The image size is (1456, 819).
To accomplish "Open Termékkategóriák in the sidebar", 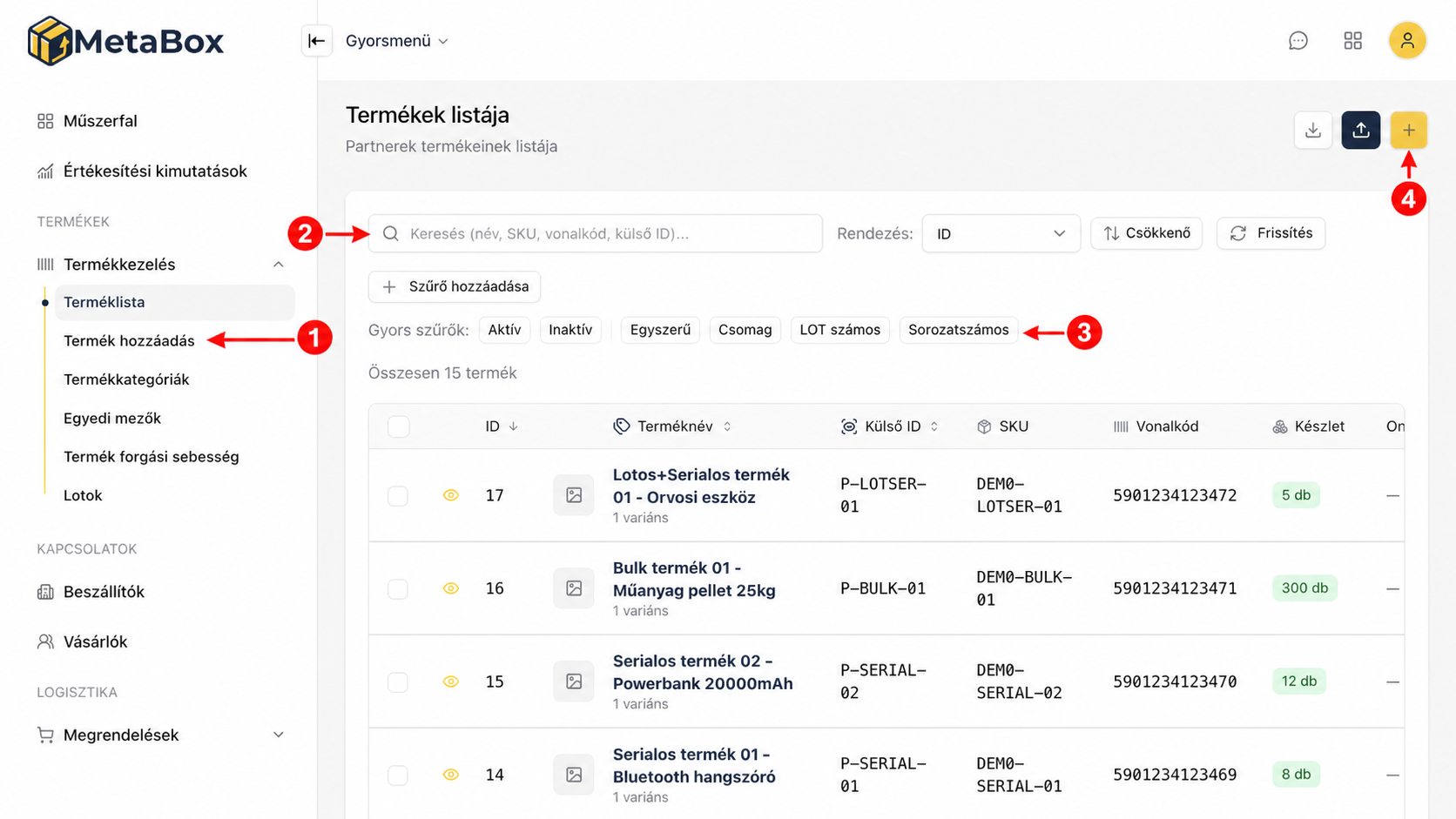I will click(126, 379).
